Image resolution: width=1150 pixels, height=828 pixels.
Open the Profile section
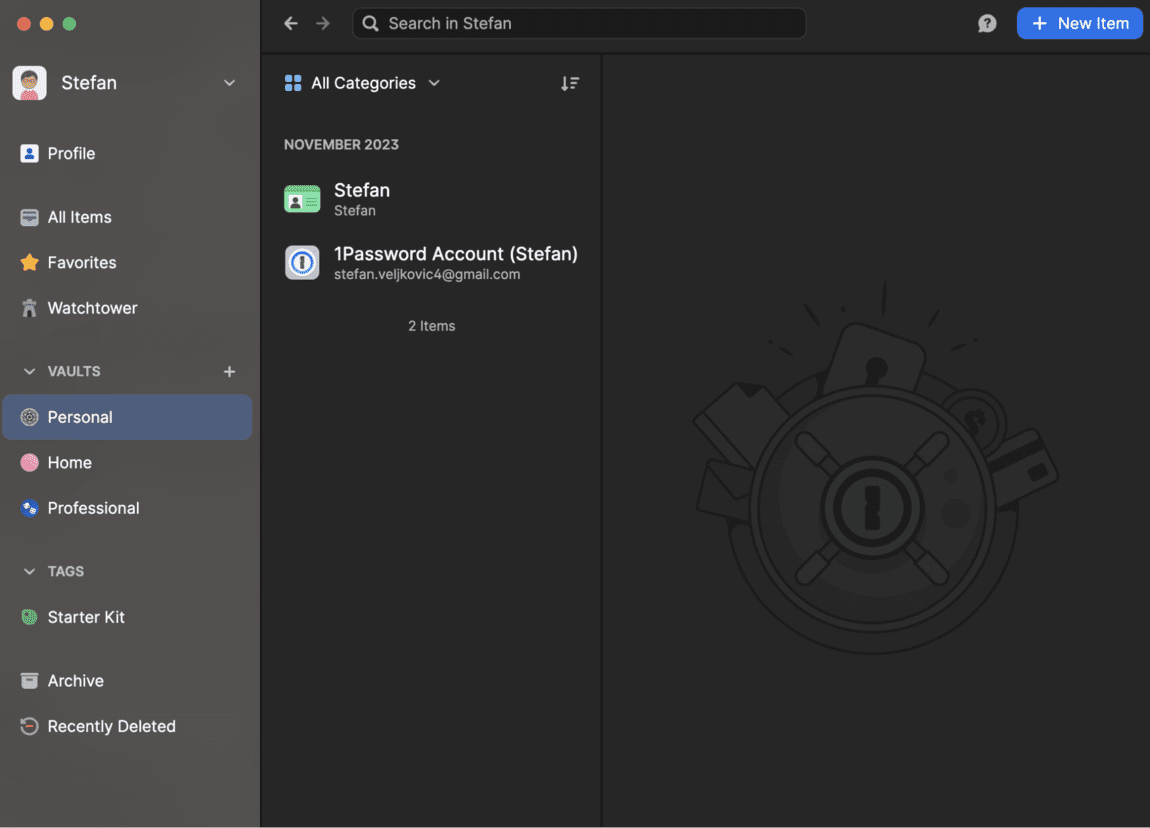[128, 153]
